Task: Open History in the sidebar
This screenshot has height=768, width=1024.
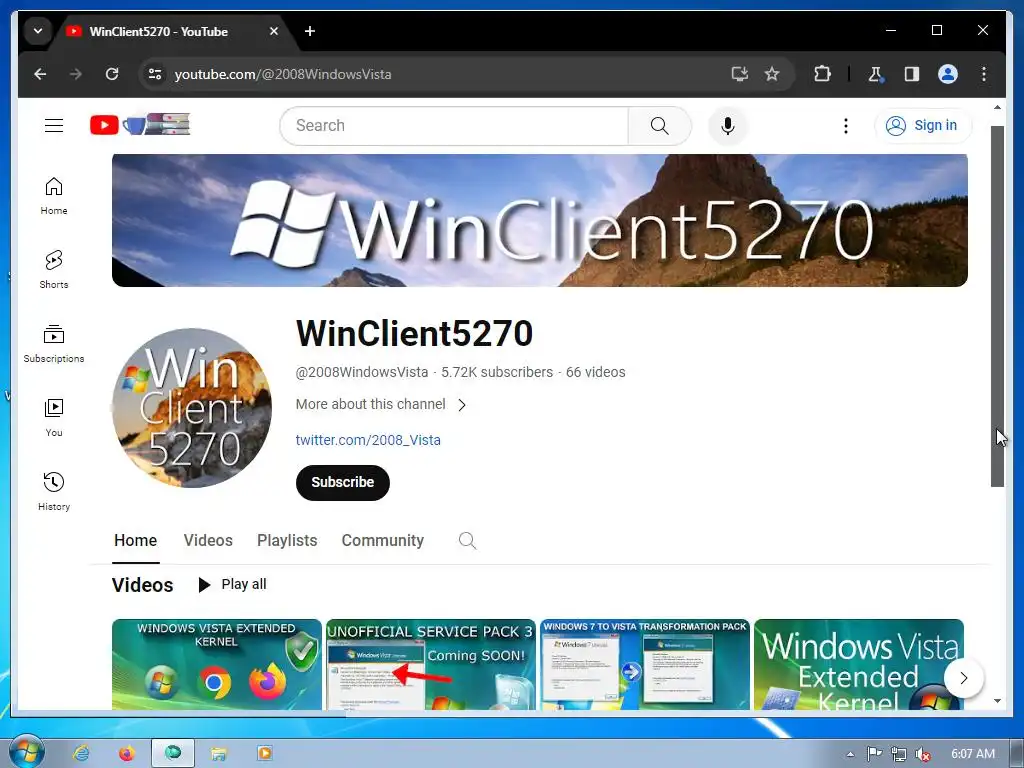Action: coord(54,491)
